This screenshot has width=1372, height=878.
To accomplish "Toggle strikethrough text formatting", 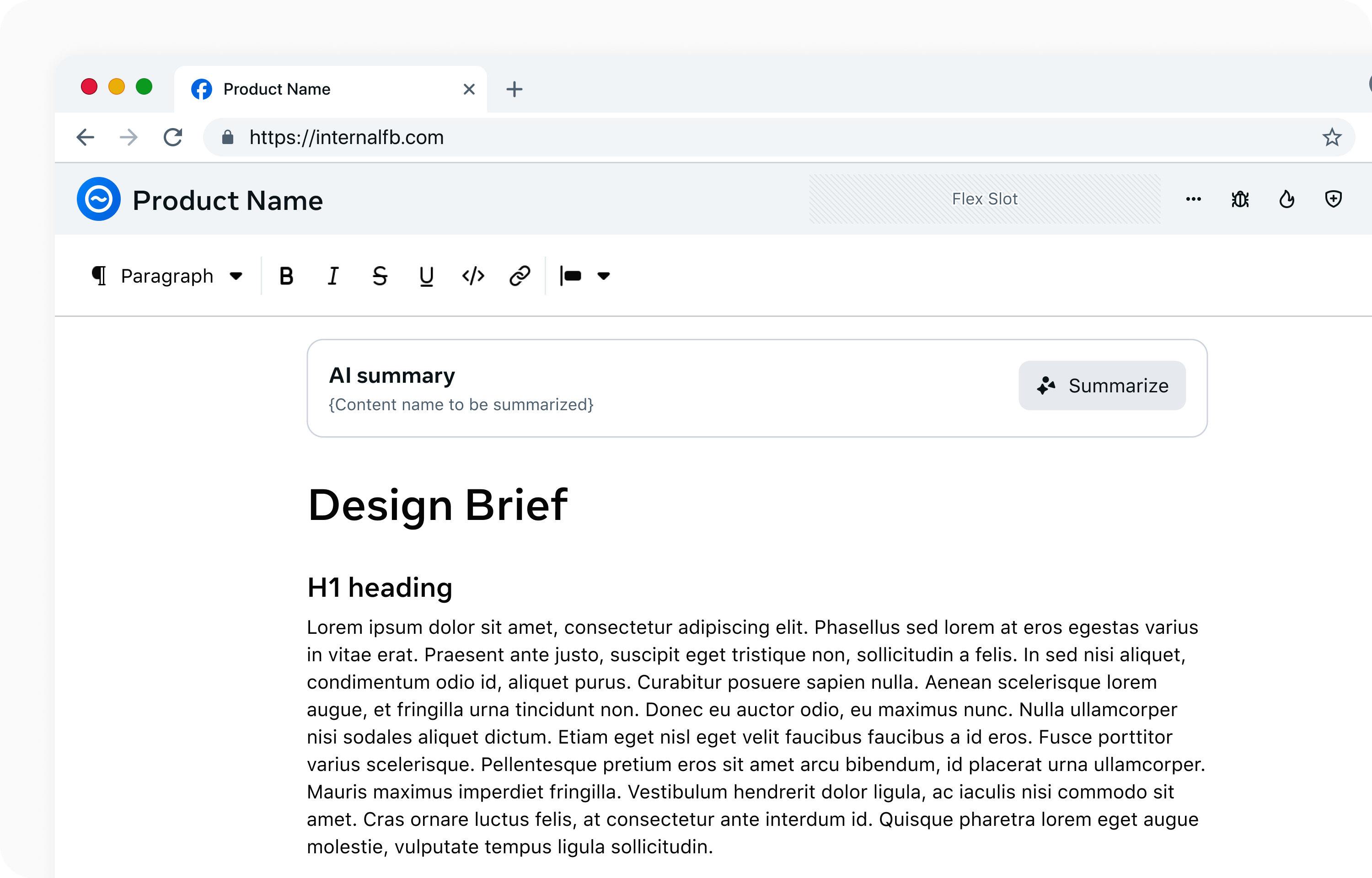I will coord(380,276).
